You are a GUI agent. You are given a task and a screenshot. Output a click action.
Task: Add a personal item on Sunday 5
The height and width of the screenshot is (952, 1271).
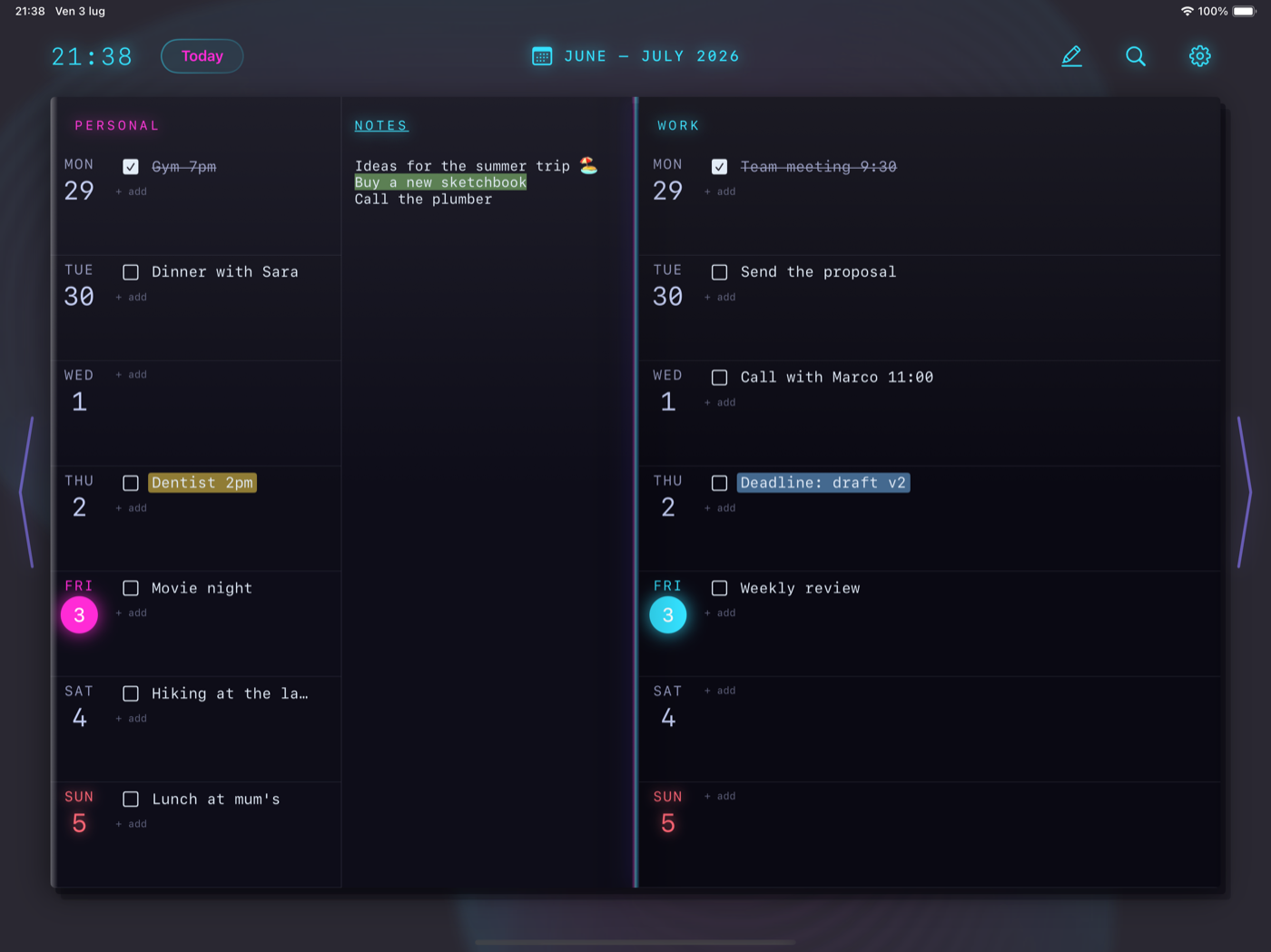[132, 824]
